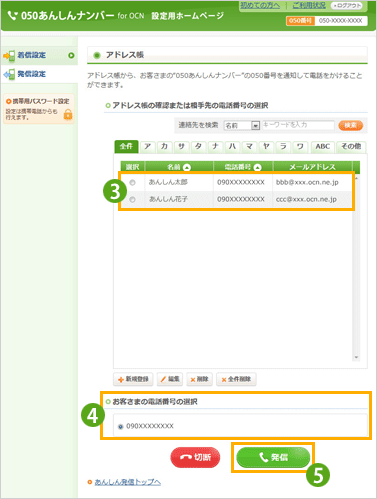Select the ABC tab
The image size is (377, 499).
click(323, 147)
